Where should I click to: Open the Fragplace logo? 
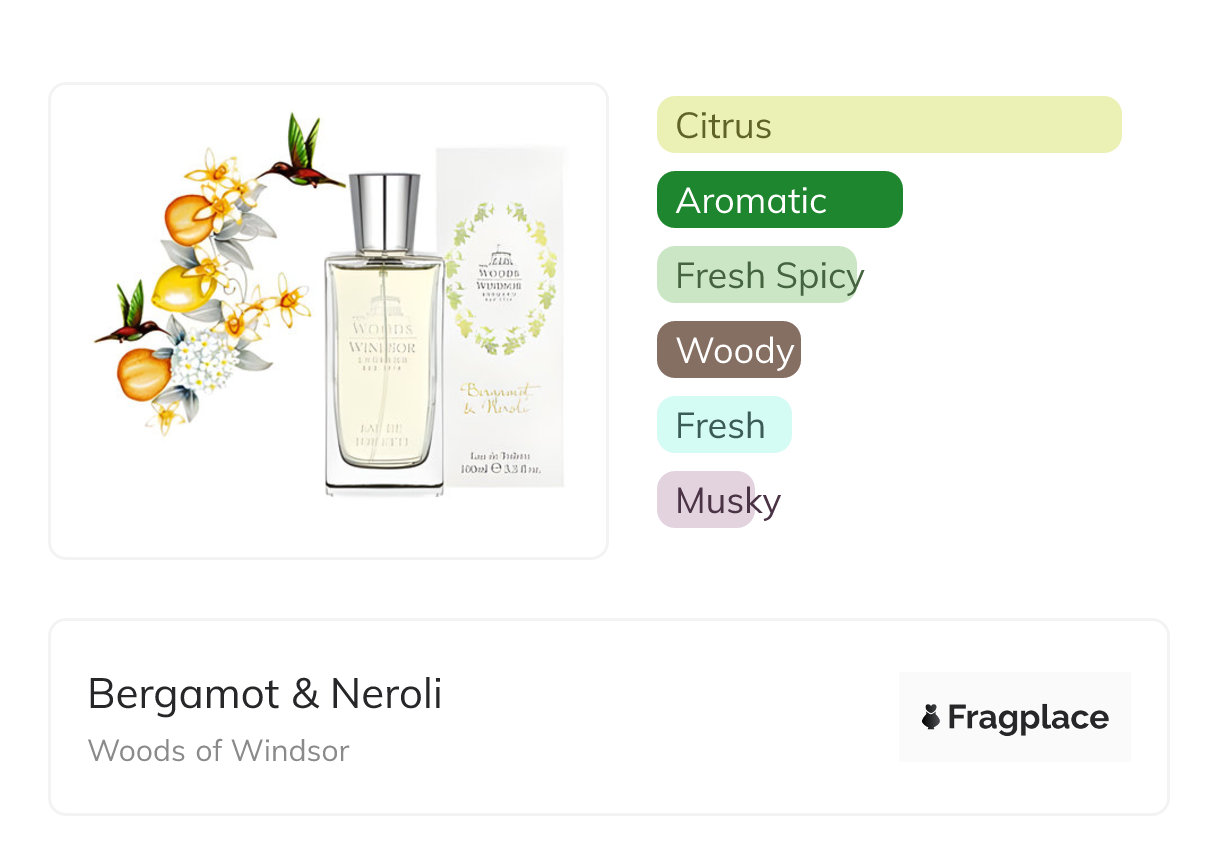pos(1015,717)
